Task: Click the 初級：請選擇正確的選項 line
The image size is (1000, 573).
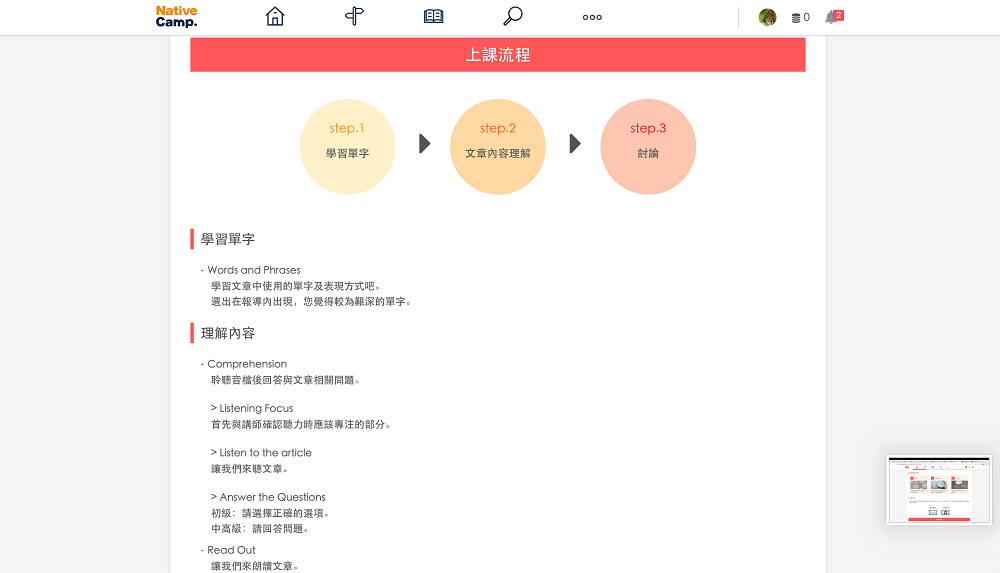Action: [270, 513]
